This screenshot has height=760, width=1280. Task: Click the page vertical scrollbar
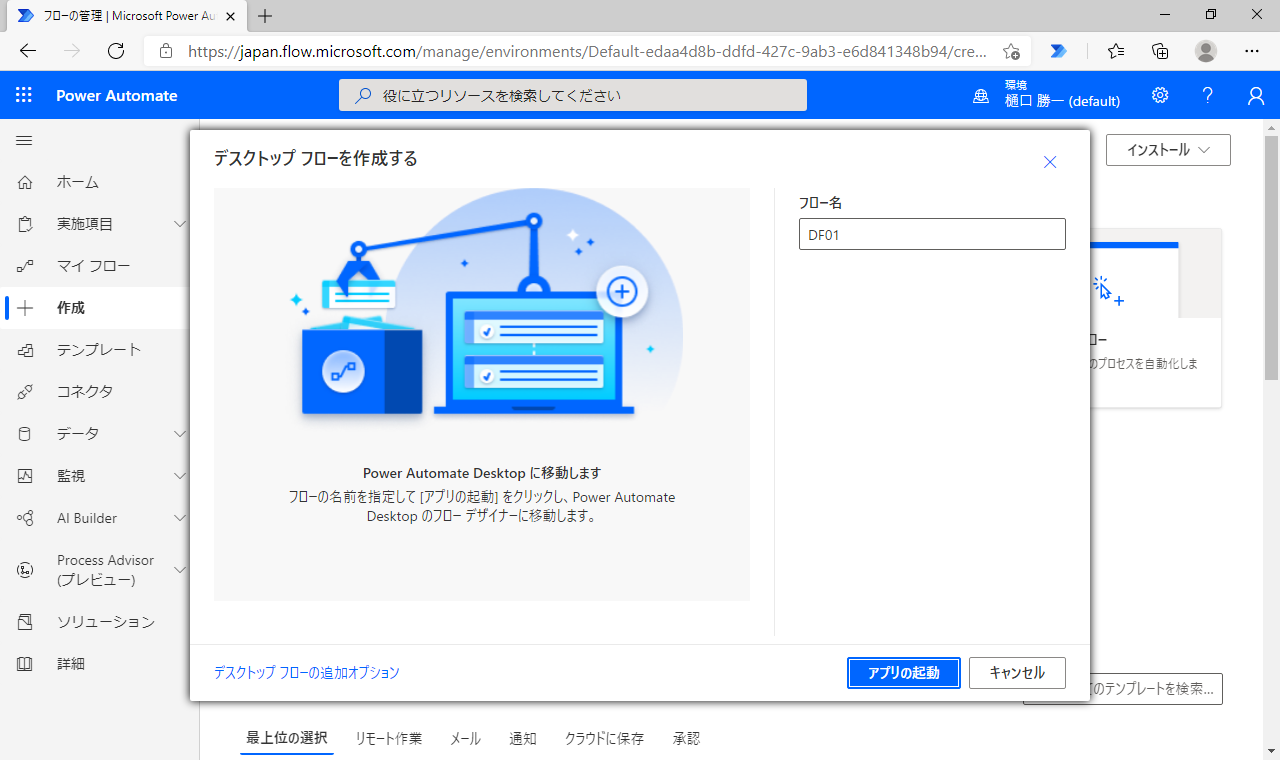[1271, 256]
